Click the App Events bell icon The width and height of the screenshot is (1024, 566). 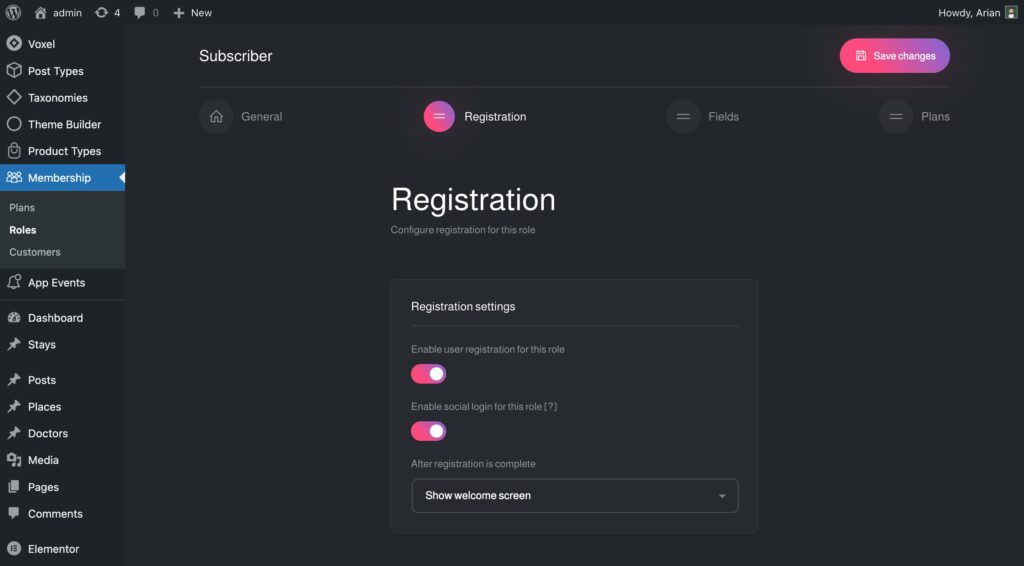14,283
